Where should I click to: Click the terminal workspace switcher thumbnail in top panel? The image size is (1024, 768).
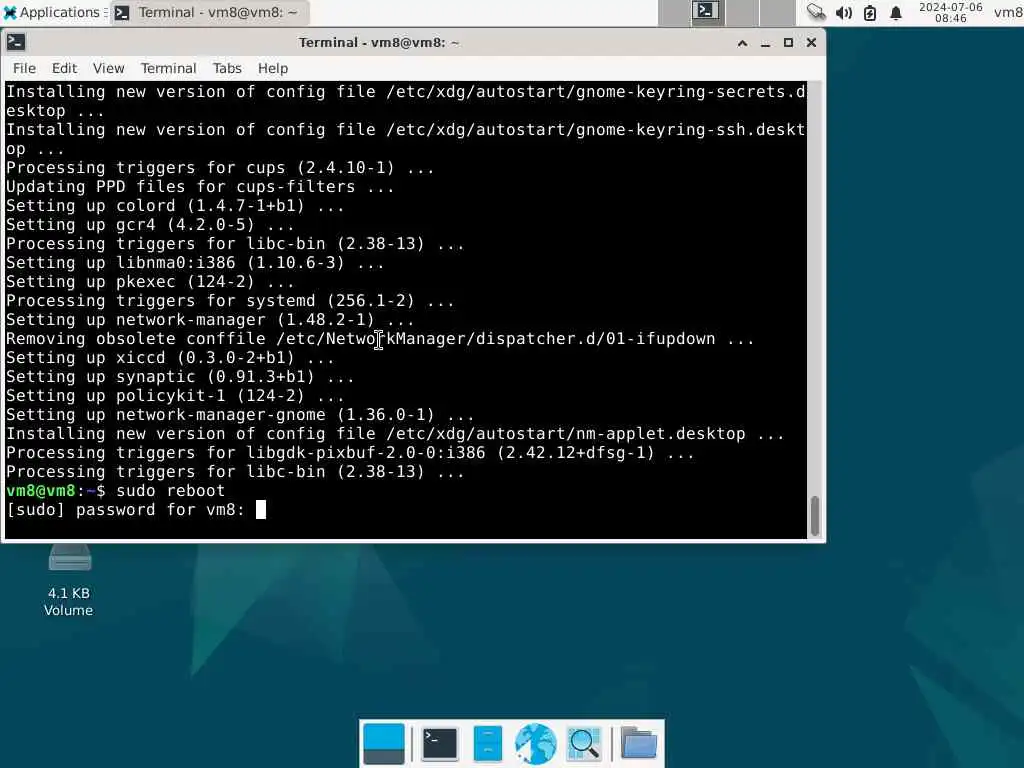coord(707,12)
